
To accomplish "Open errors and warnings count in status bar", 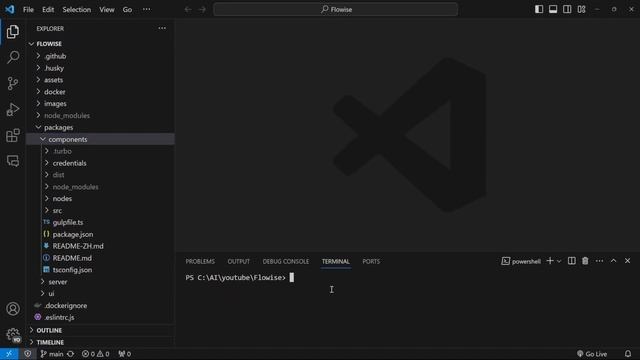I will (x=96, y=354).
